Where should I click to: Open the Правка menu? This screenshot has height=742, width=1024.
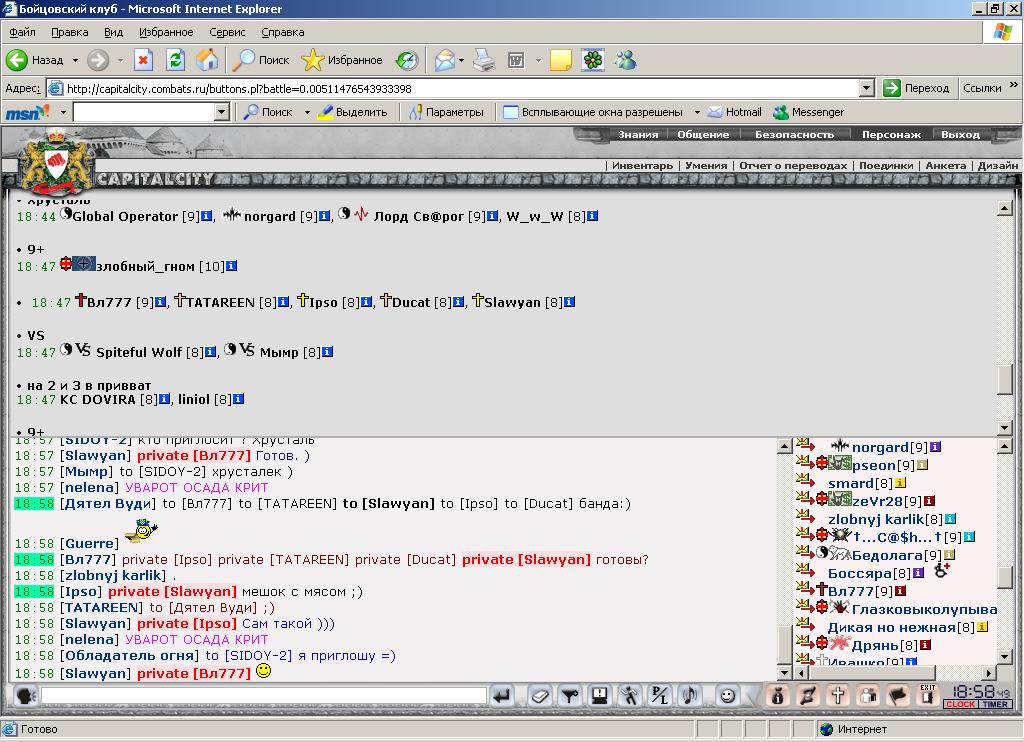click(69, 32)
